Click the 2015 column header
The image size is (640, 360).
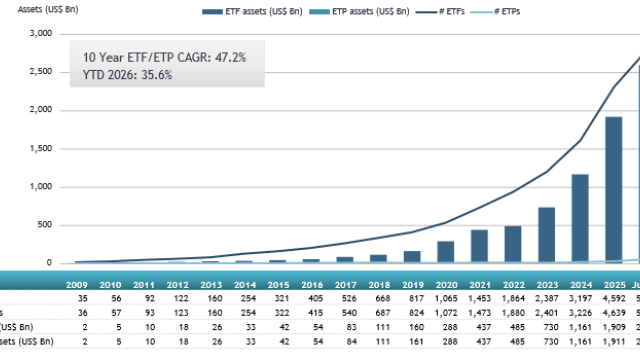[278, 285]
